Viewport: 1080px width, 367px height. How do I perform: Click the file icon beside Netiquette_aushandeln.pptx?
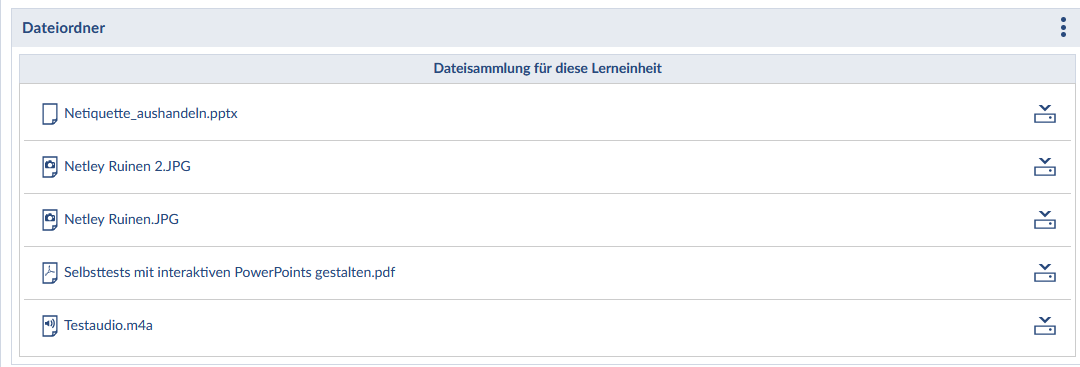coord(50,114)
